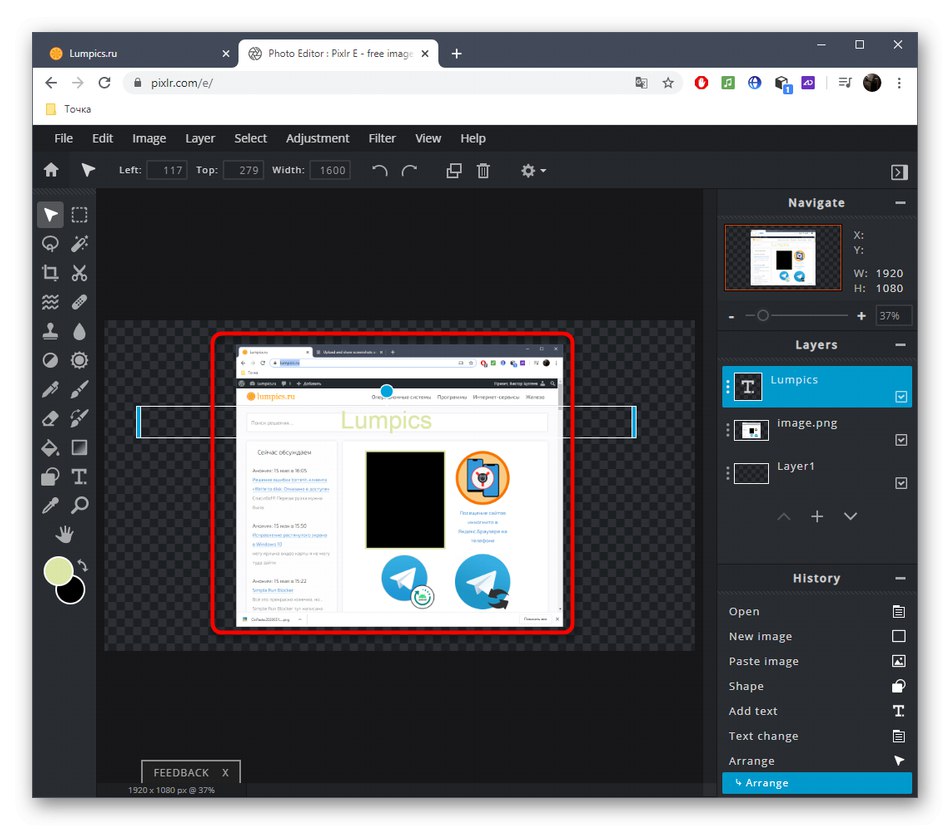
Task: Move layer down in Layers panel
Action: (851, 516)
